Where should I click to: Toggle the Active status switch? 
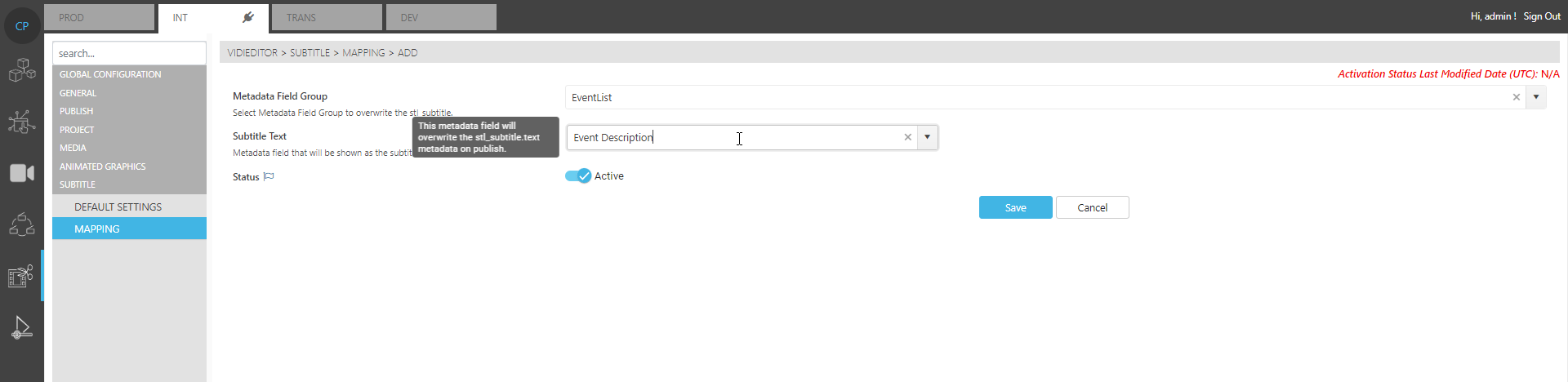click(x=578, y=175)
